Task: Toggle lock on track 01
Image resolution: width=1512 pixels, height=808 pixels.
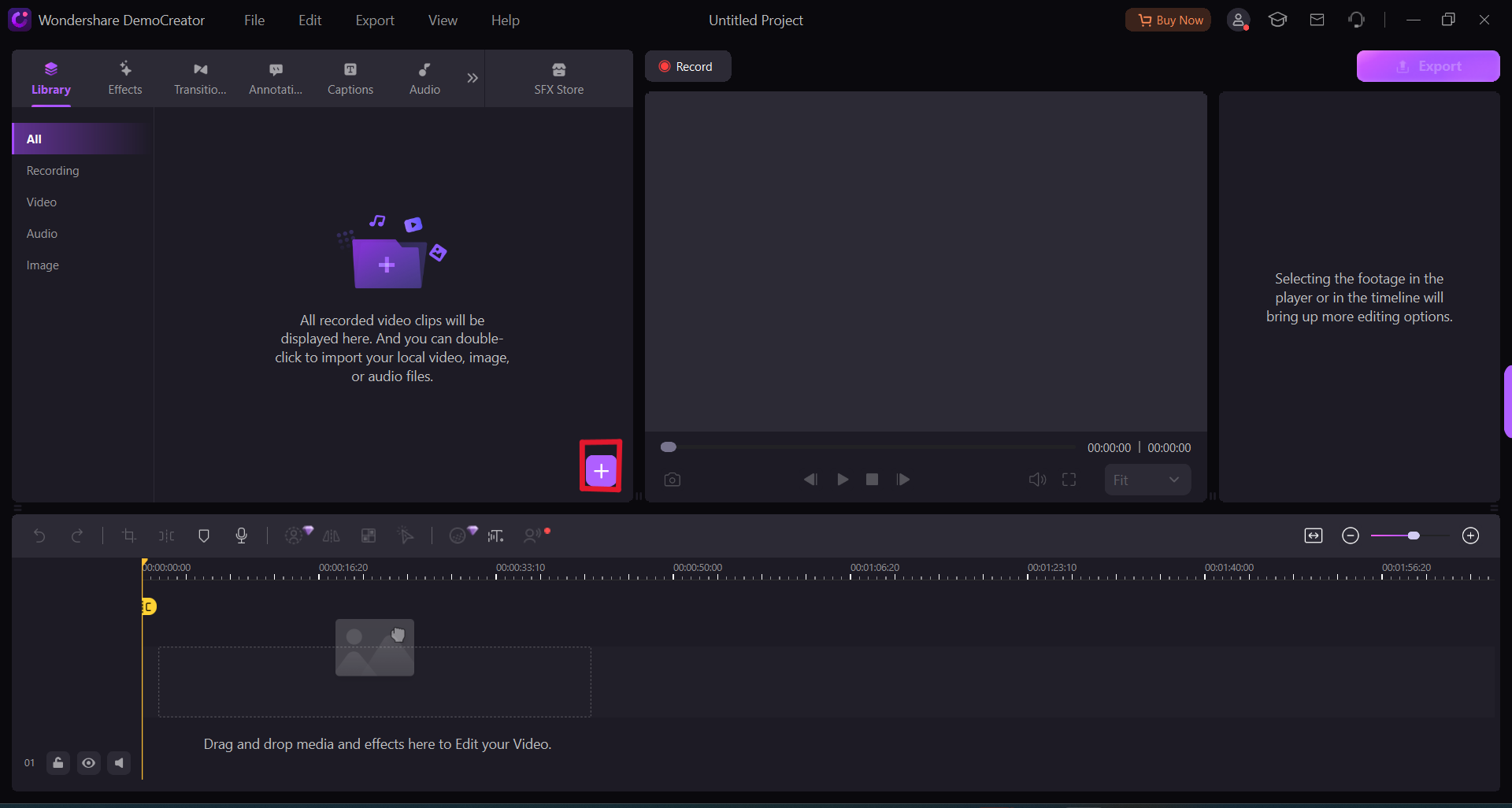Action: 58,763
